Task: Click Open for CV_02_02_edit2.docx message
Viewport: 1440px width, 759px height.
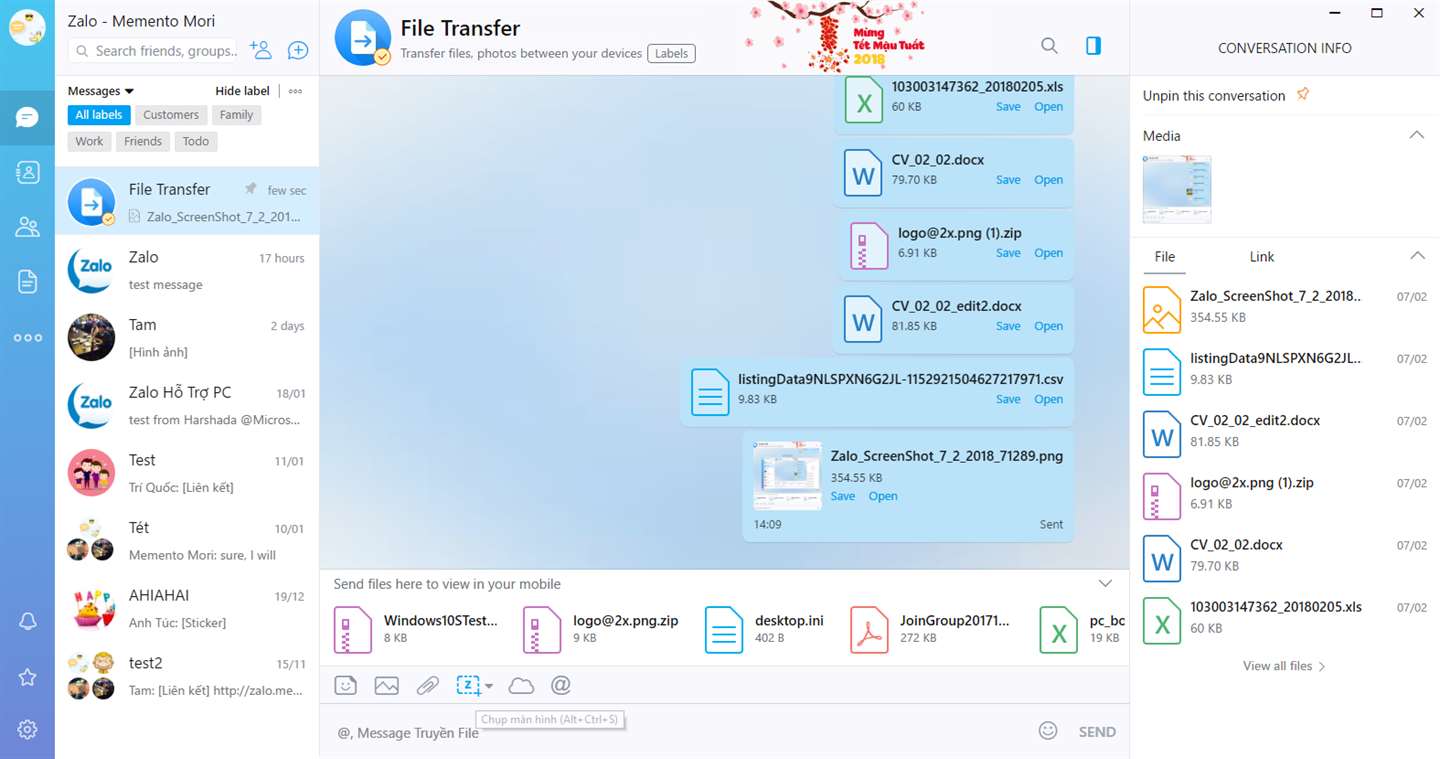Action: click(1048, 326)
